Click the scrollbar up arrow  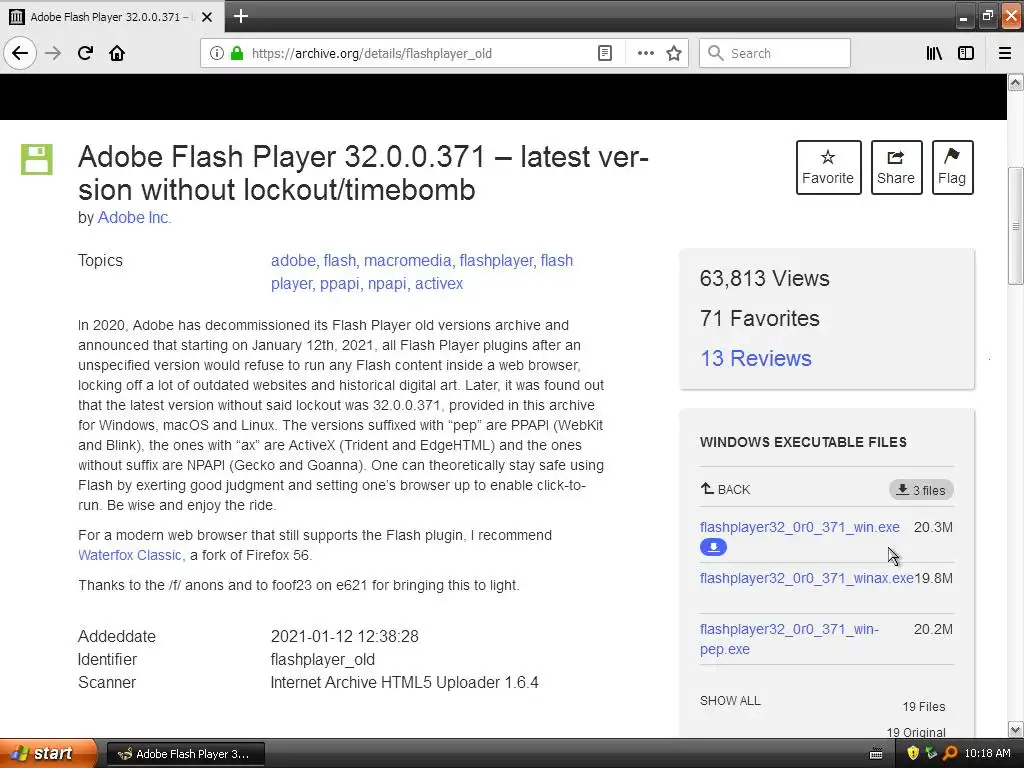tap(1016, 82)
